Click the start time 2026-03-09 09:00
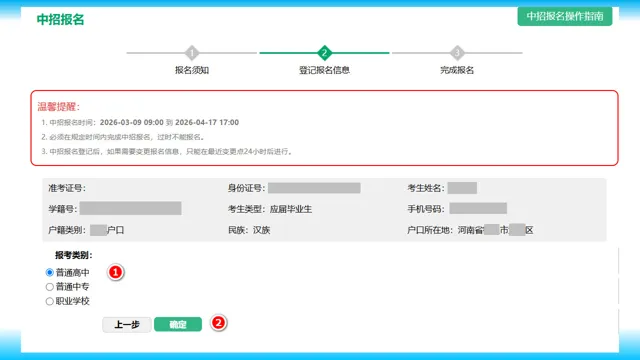Image resolution: width=640 pixels, height=360 pixels. (131, 122)
